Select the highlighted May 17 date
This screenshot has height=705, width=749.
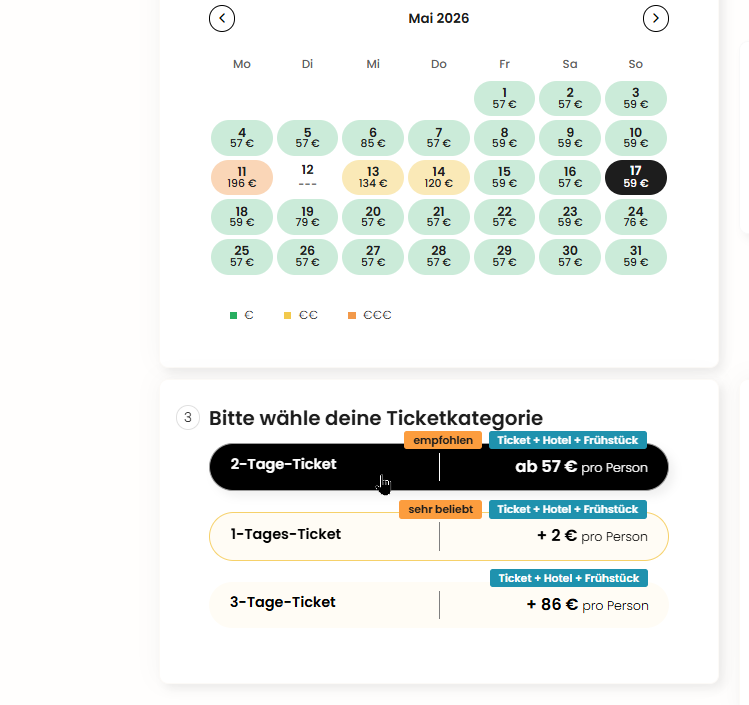pyautogui.click(x=636, y=177)
